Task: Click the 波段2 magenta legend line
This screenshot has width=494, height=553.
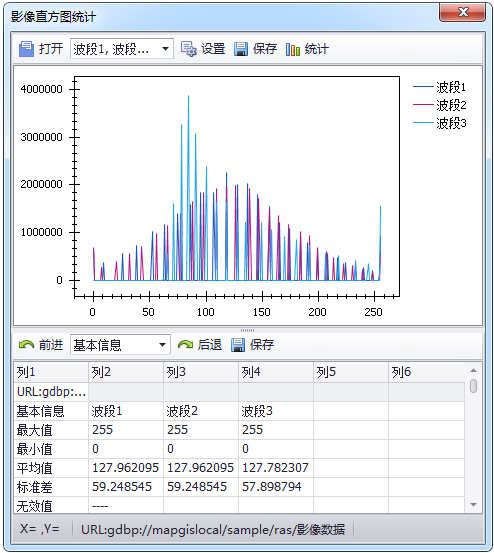Action: coord(423,105)
